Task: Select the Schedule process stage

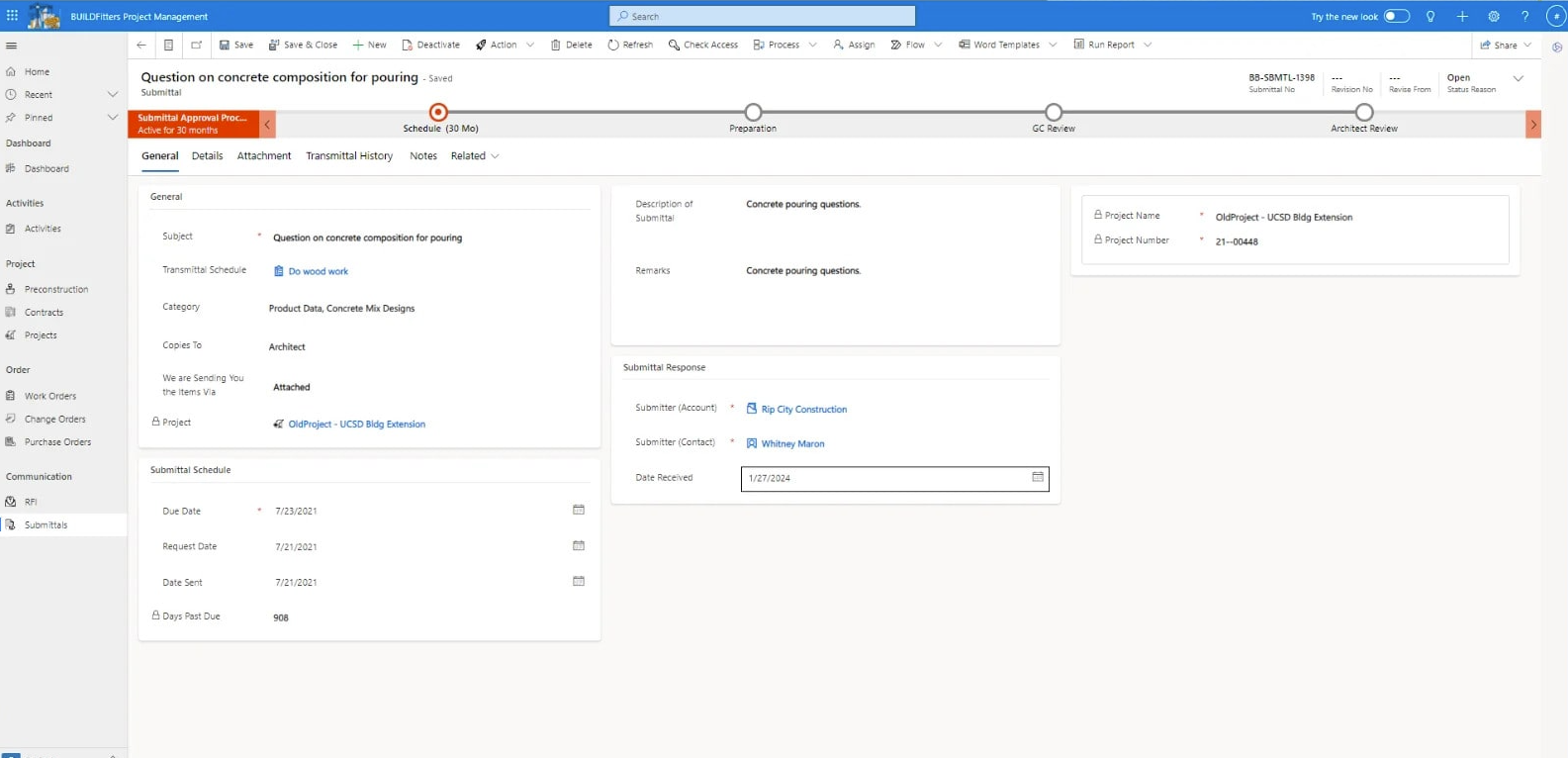Action: 439,112
